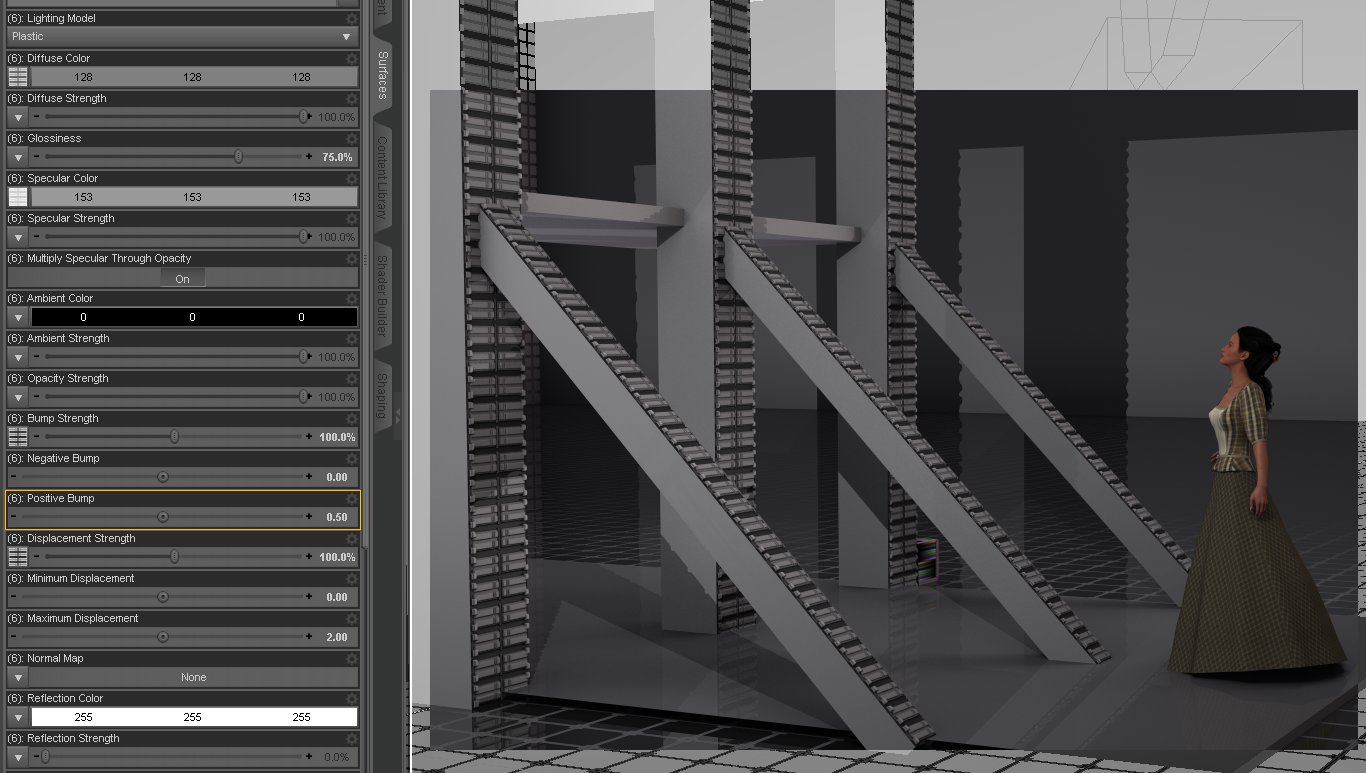Image resolution: width=1366 pixels, height=773 pixels.
Task: Open the Ambient Color map dropdown arrow
Action: click(x=18, y=317)
